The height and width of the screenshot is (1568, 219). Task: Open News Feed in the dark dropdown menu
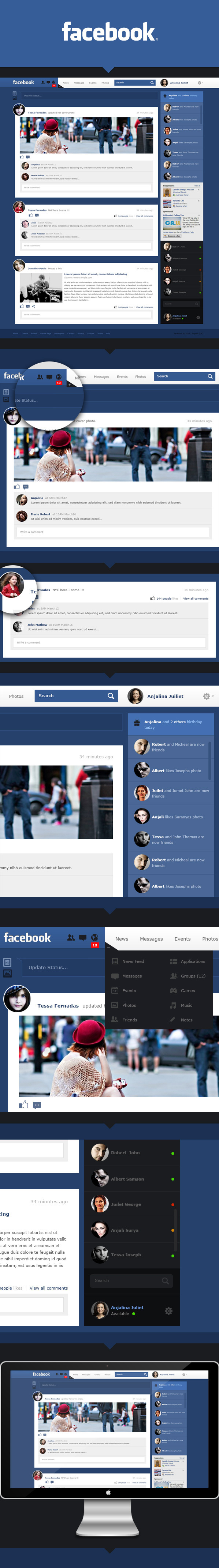click(x=133, y=961)
